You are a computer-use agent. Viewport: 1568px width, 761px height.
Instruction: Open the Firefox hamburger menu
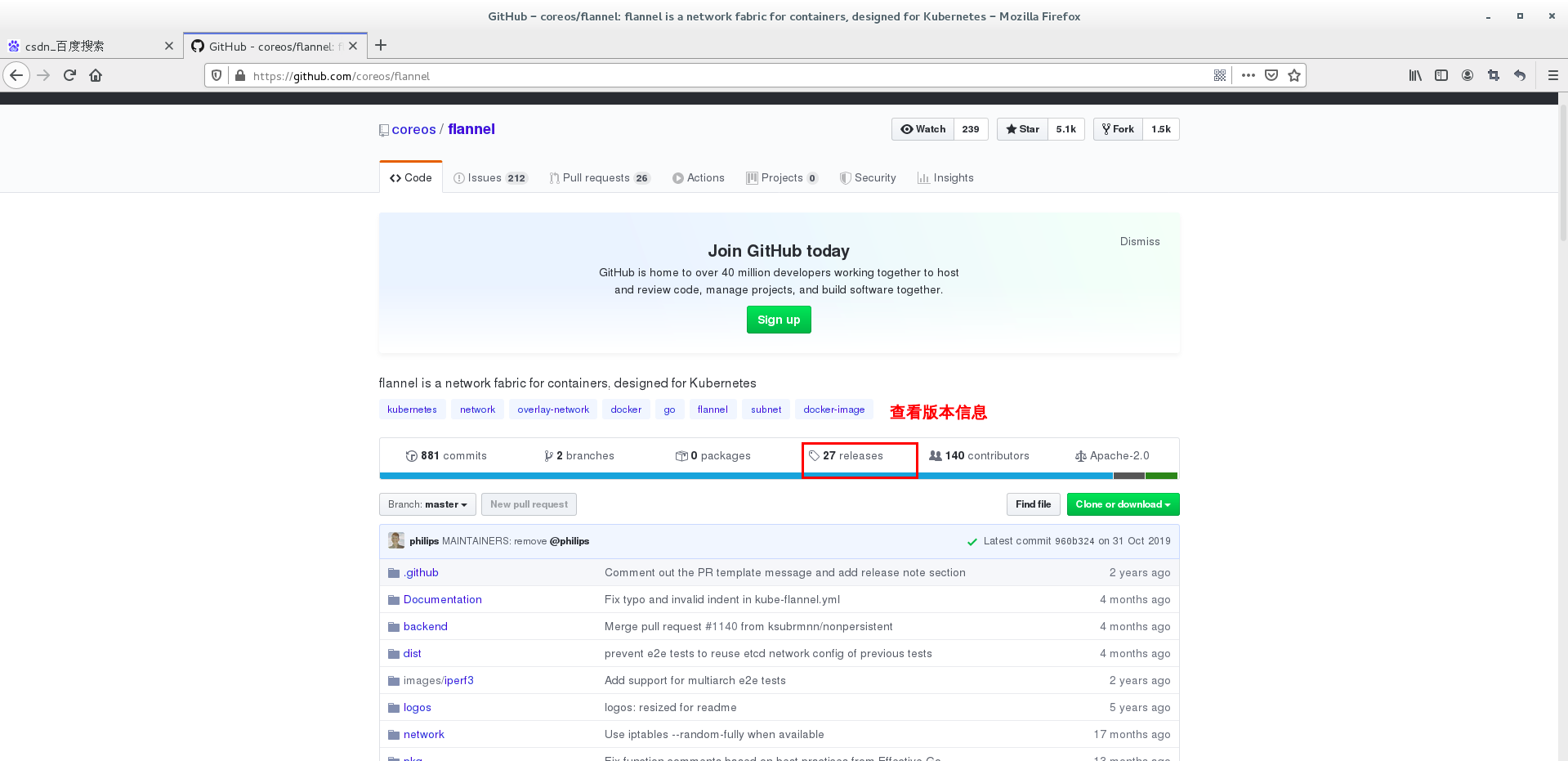[1553, 75]
